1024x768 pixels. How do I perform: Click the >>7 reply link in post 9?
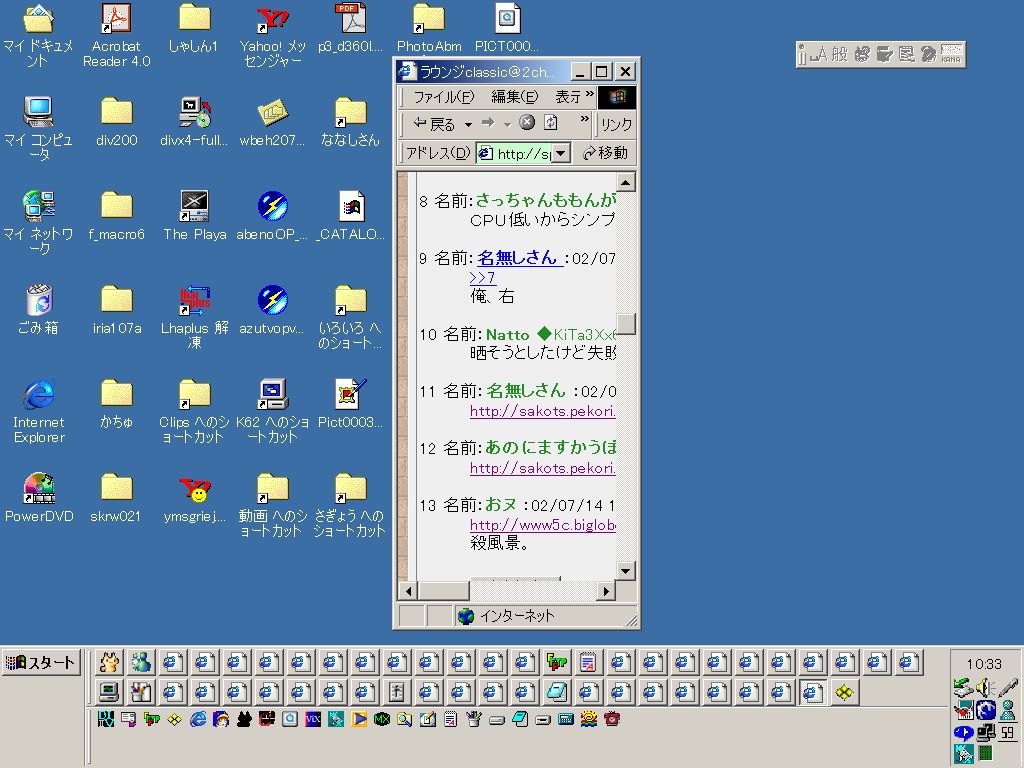(x=482, y=277)
